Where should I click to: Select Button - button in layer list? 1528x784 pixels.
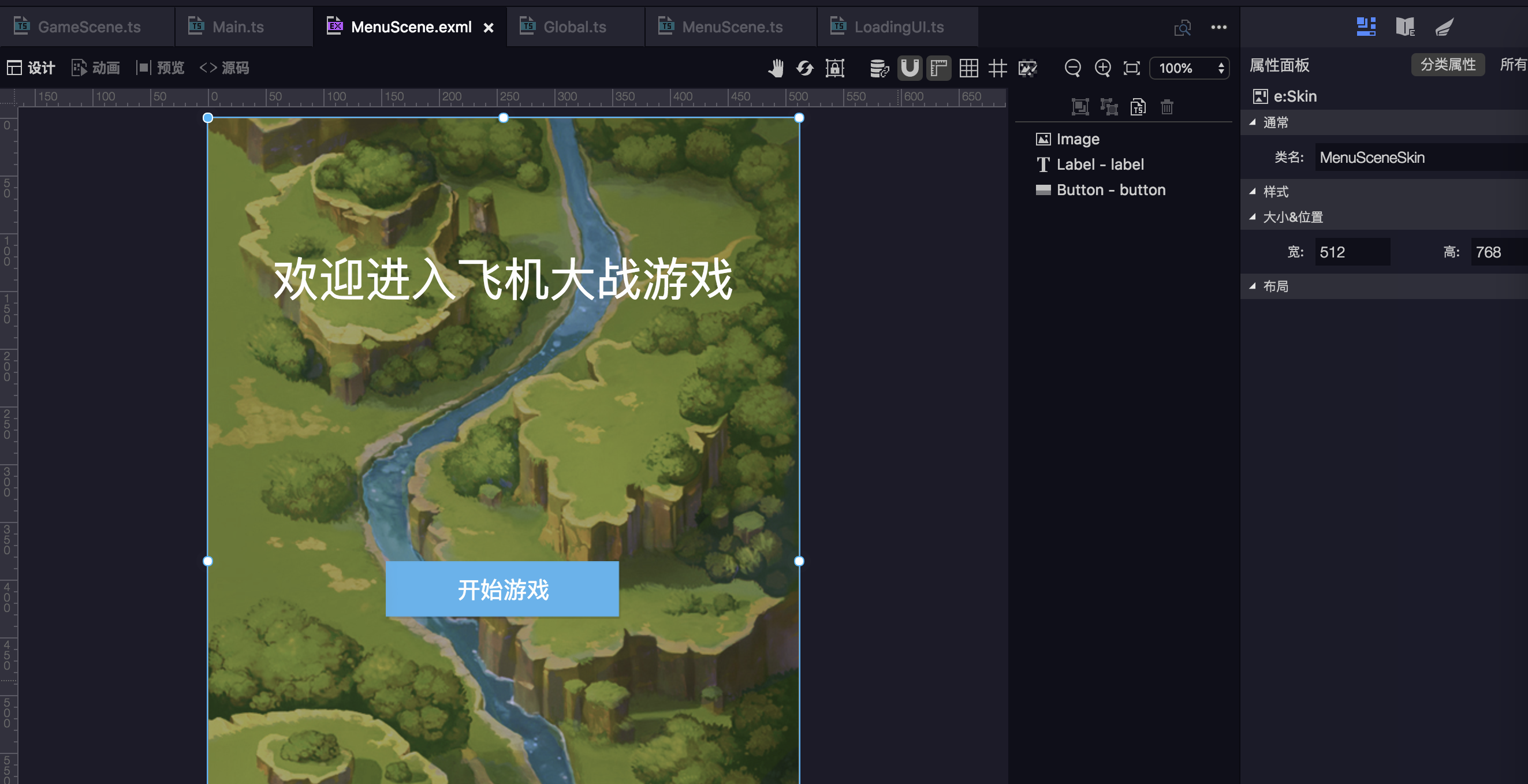(x=1110, y=190)
